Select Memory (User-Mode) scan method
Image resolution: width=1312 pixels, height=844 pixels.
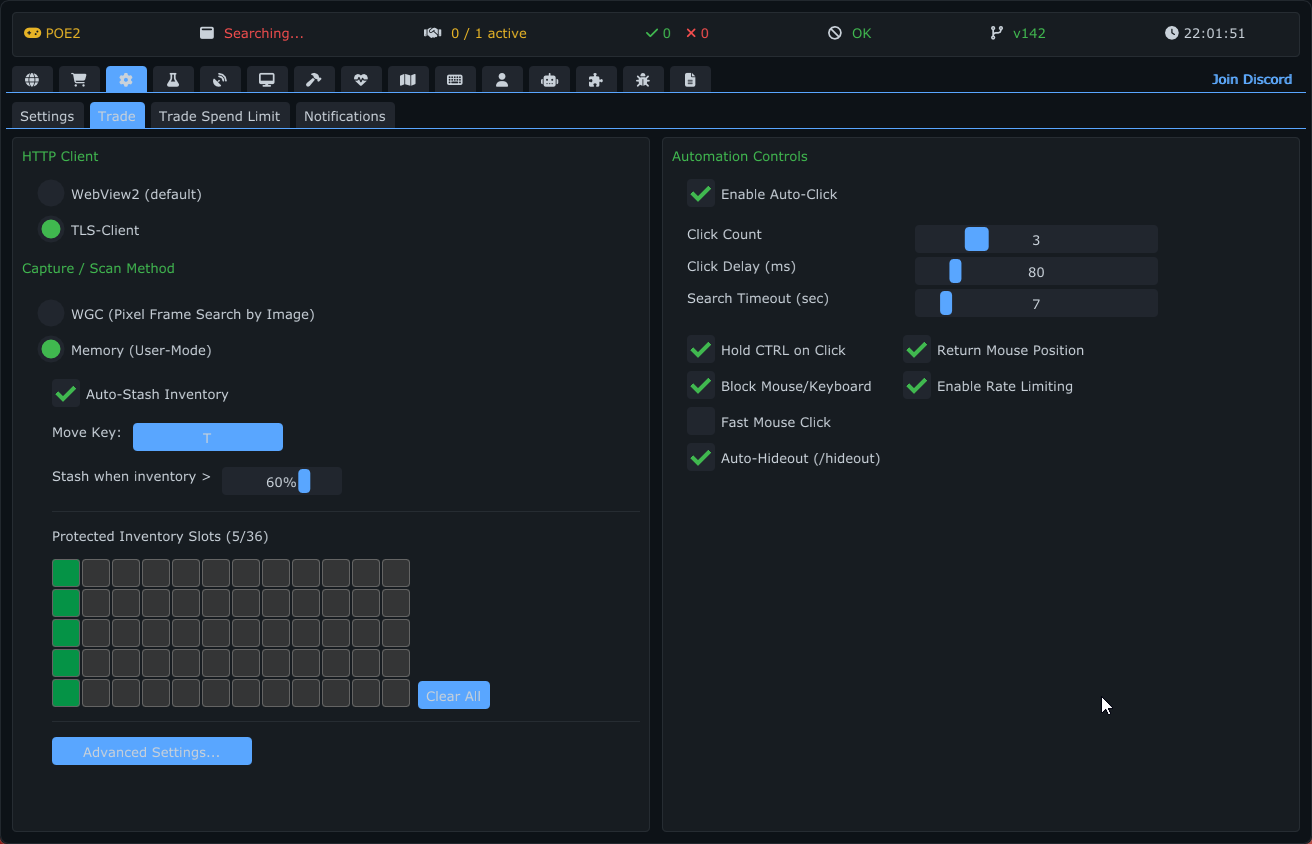point(51,350)
